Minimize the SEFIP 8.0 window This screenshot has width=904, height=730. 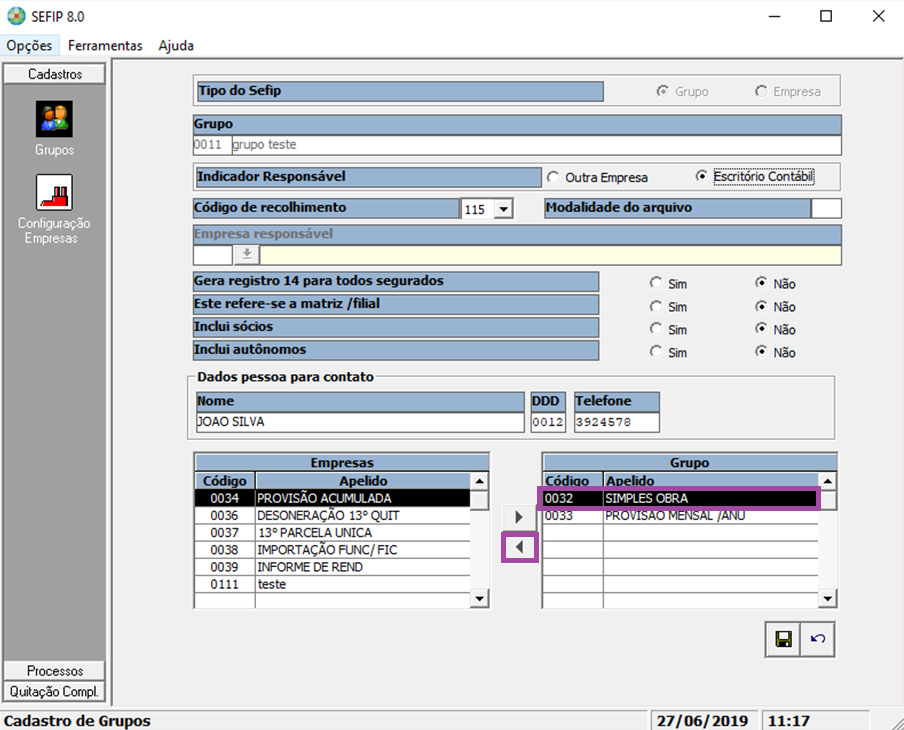[x=774, y=16]
